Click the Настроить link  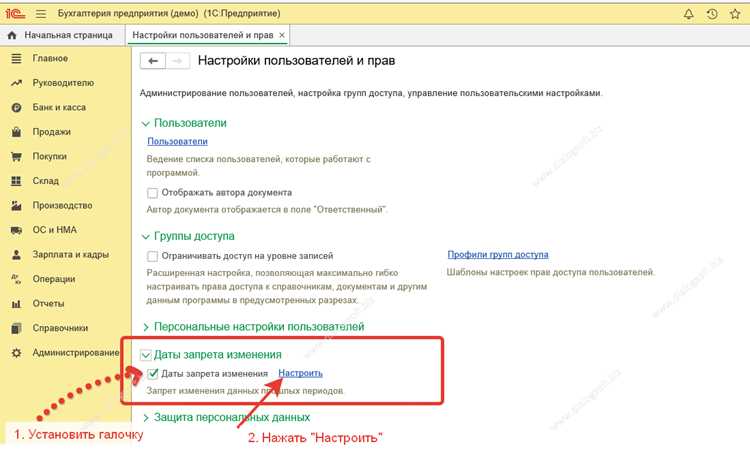coord(300,373)
